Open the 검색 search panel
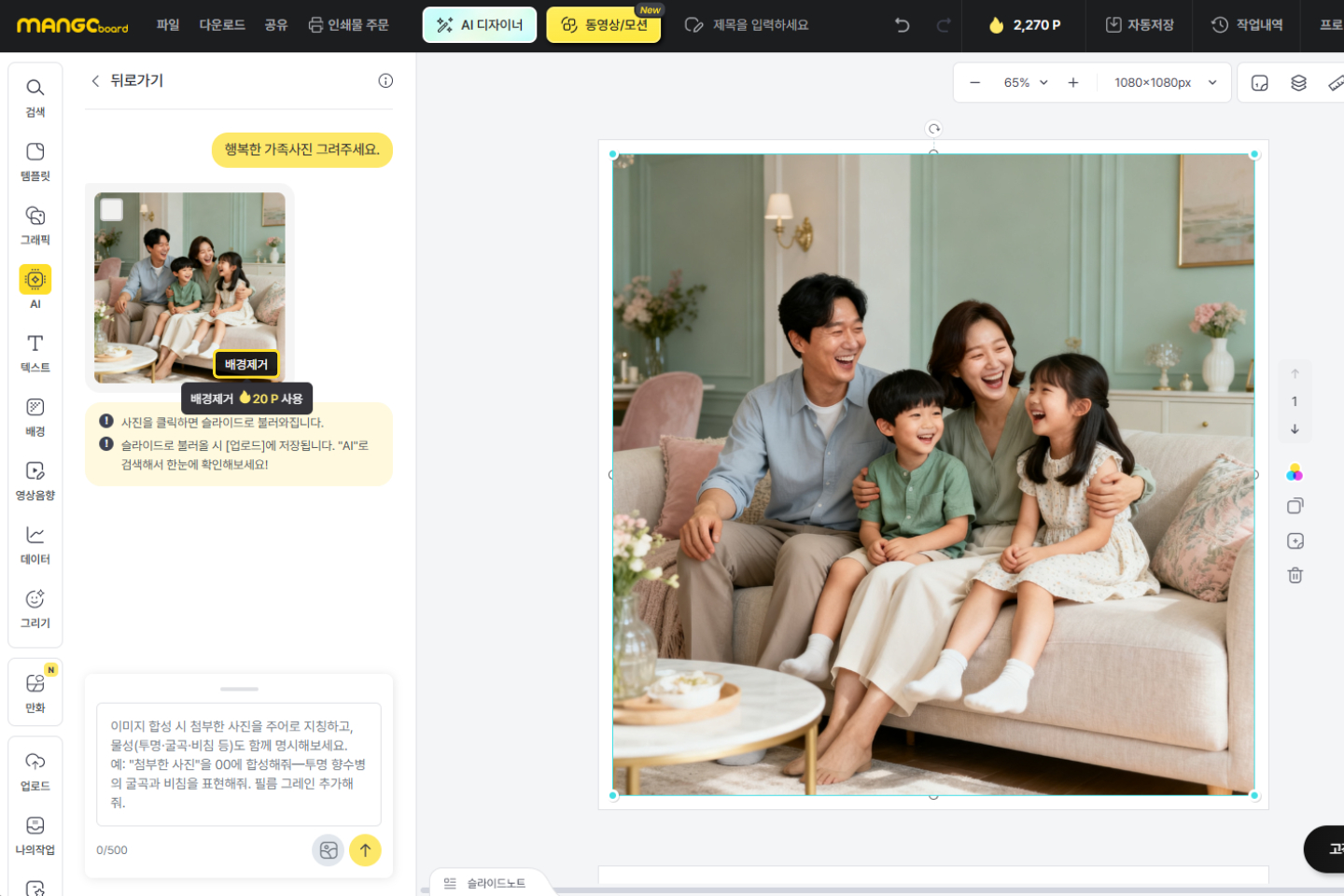 pos(35,97)
